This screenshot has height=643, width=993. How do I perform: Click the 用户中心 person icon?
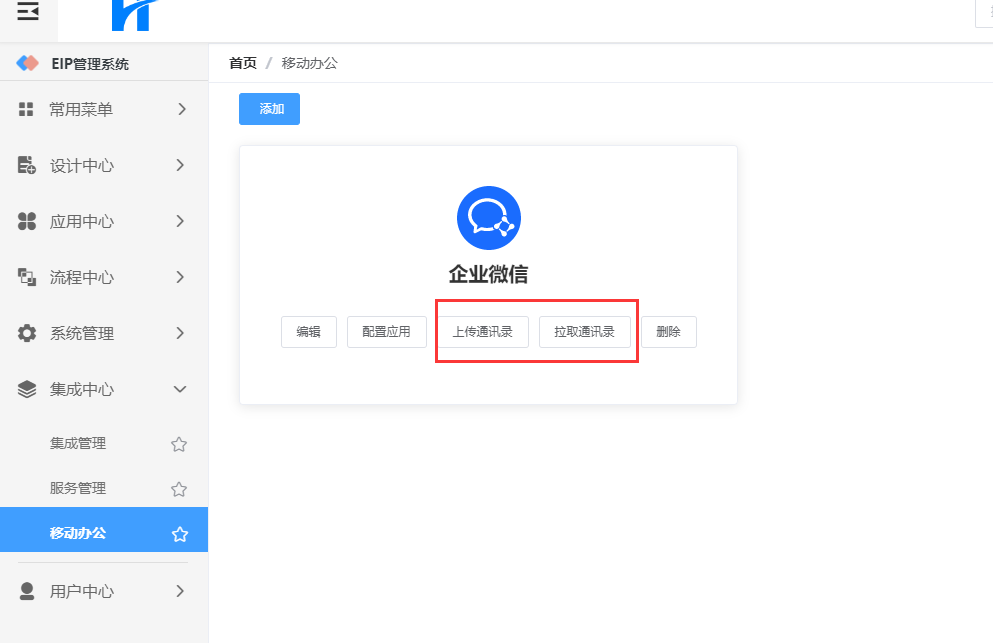[27, 591]
